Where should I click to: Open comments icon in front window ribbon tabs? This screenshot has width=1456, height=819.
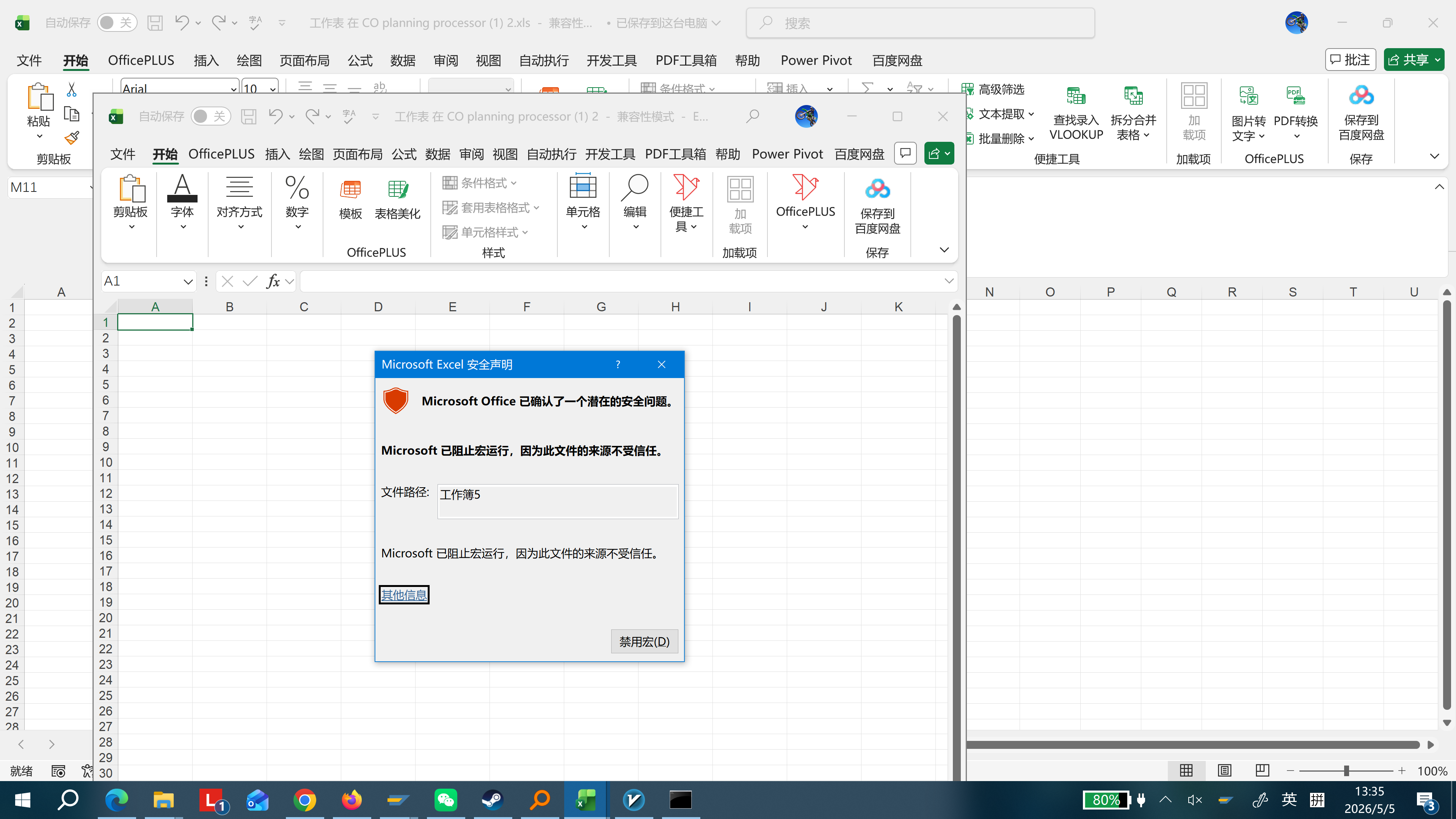pyautogui.click(x=905, y=153)
